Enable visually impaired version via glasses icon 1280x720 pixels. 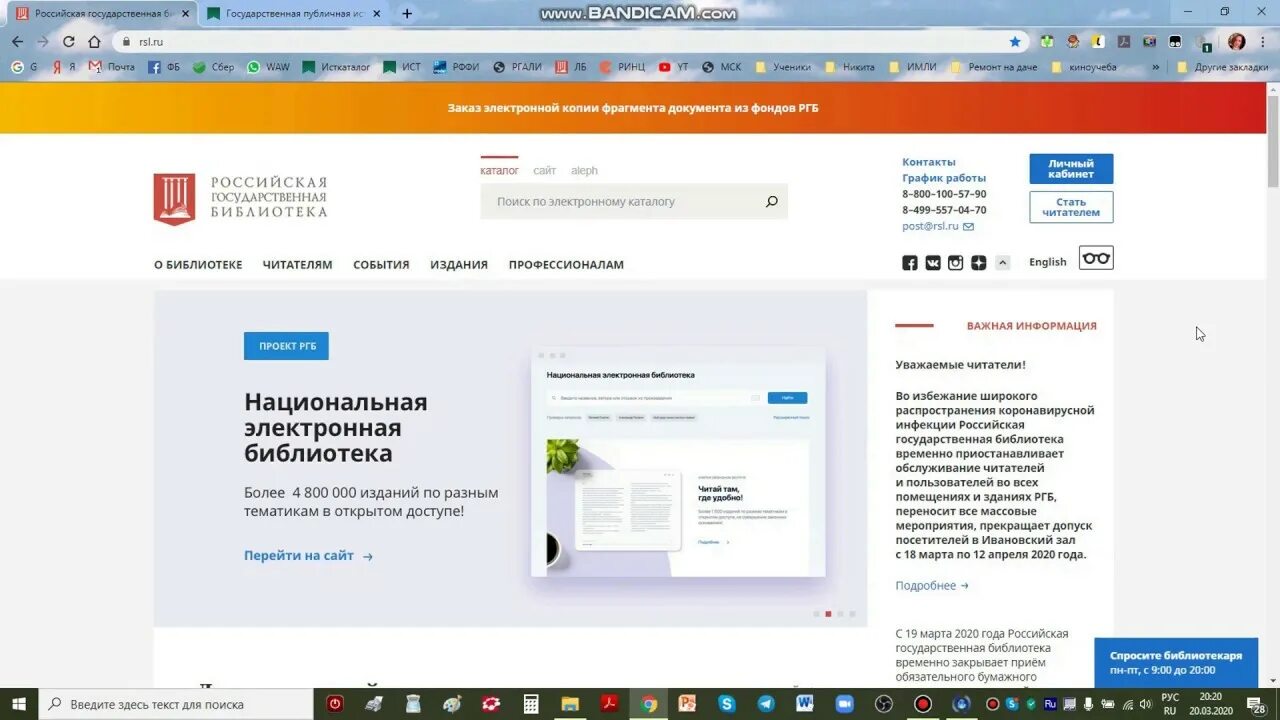coord(1096,258)
